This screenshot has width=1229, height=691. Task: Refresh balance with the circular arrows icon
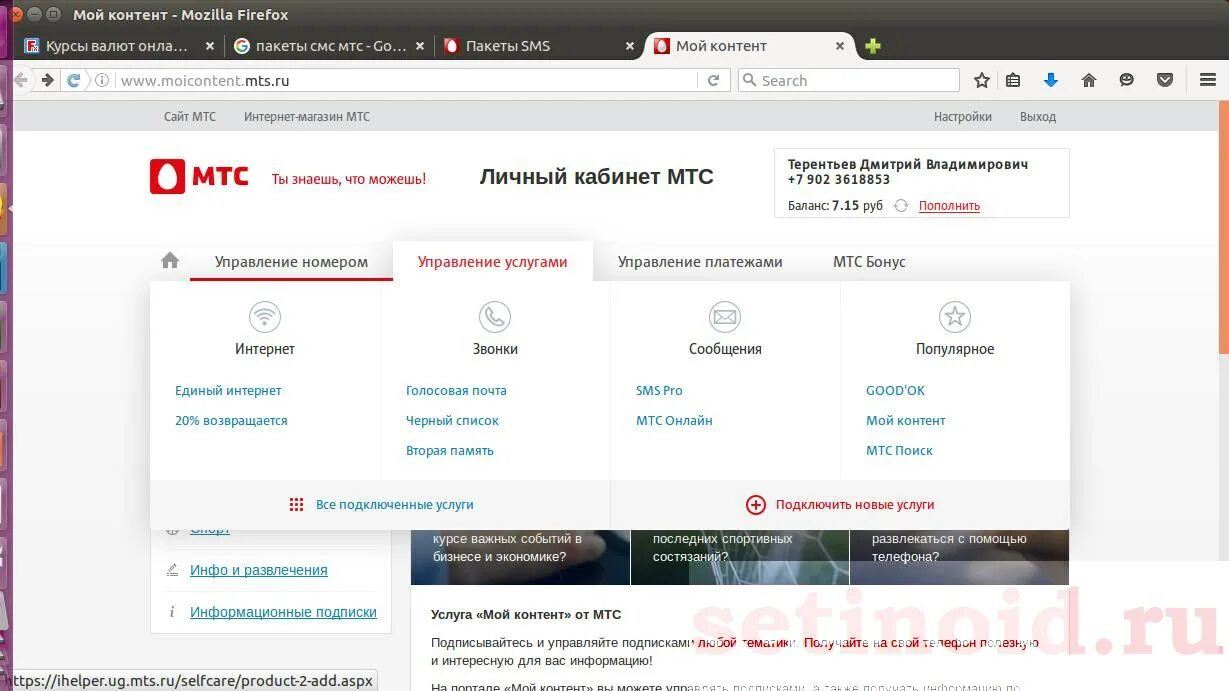point(901,205)
